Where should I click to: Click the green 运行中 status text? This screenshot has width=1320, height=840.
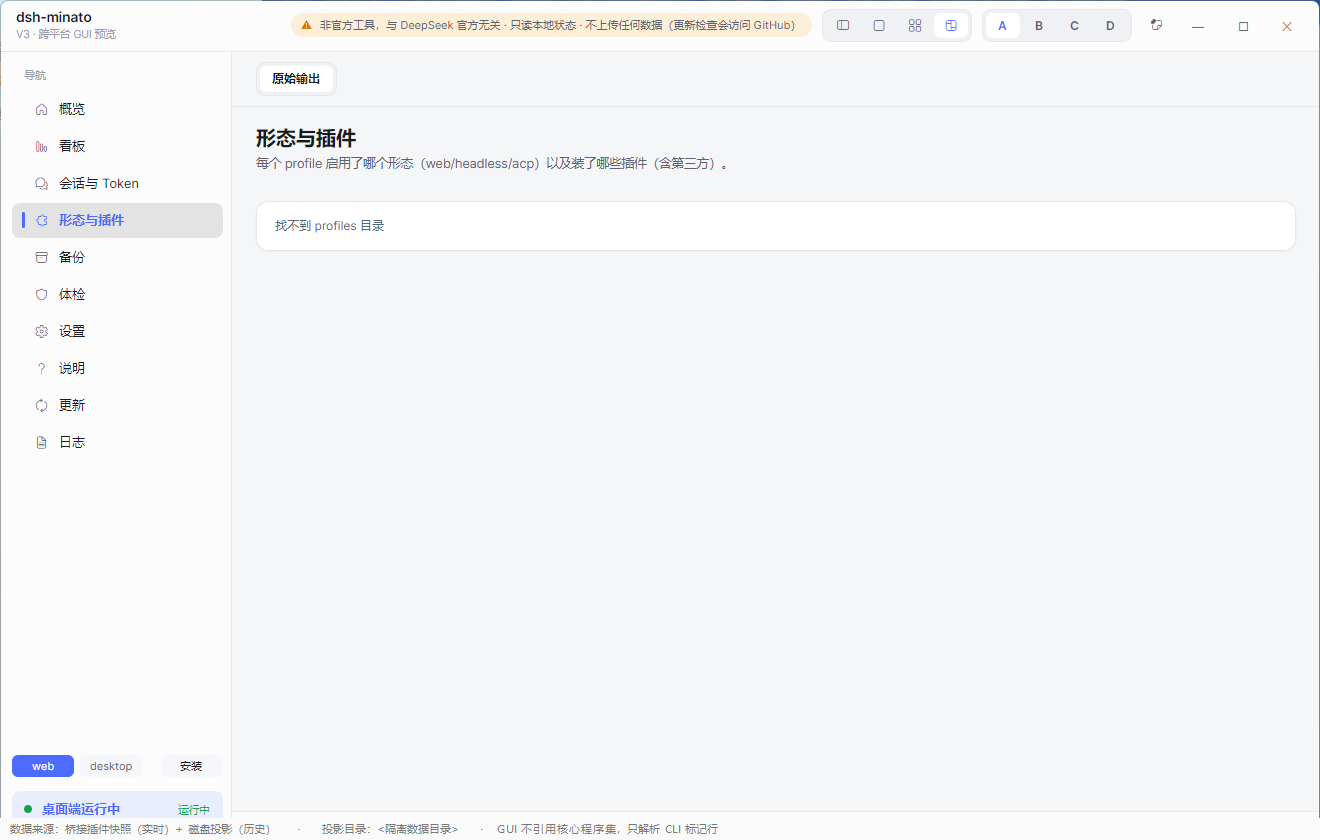point(194,810)
